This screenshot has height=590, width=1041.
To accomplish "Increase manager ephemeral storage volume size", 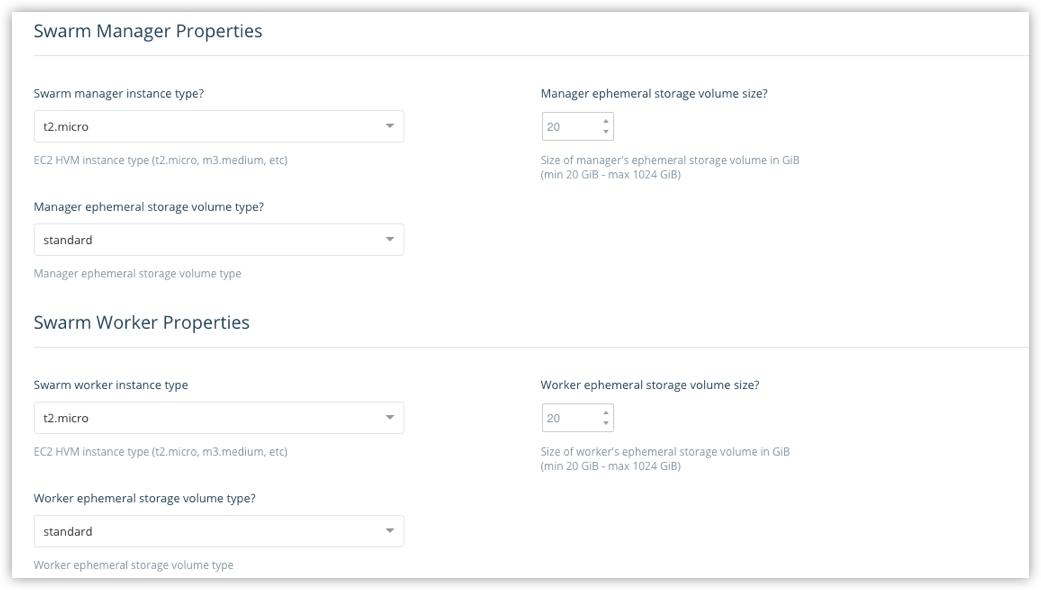I will (x=605, y=122).
